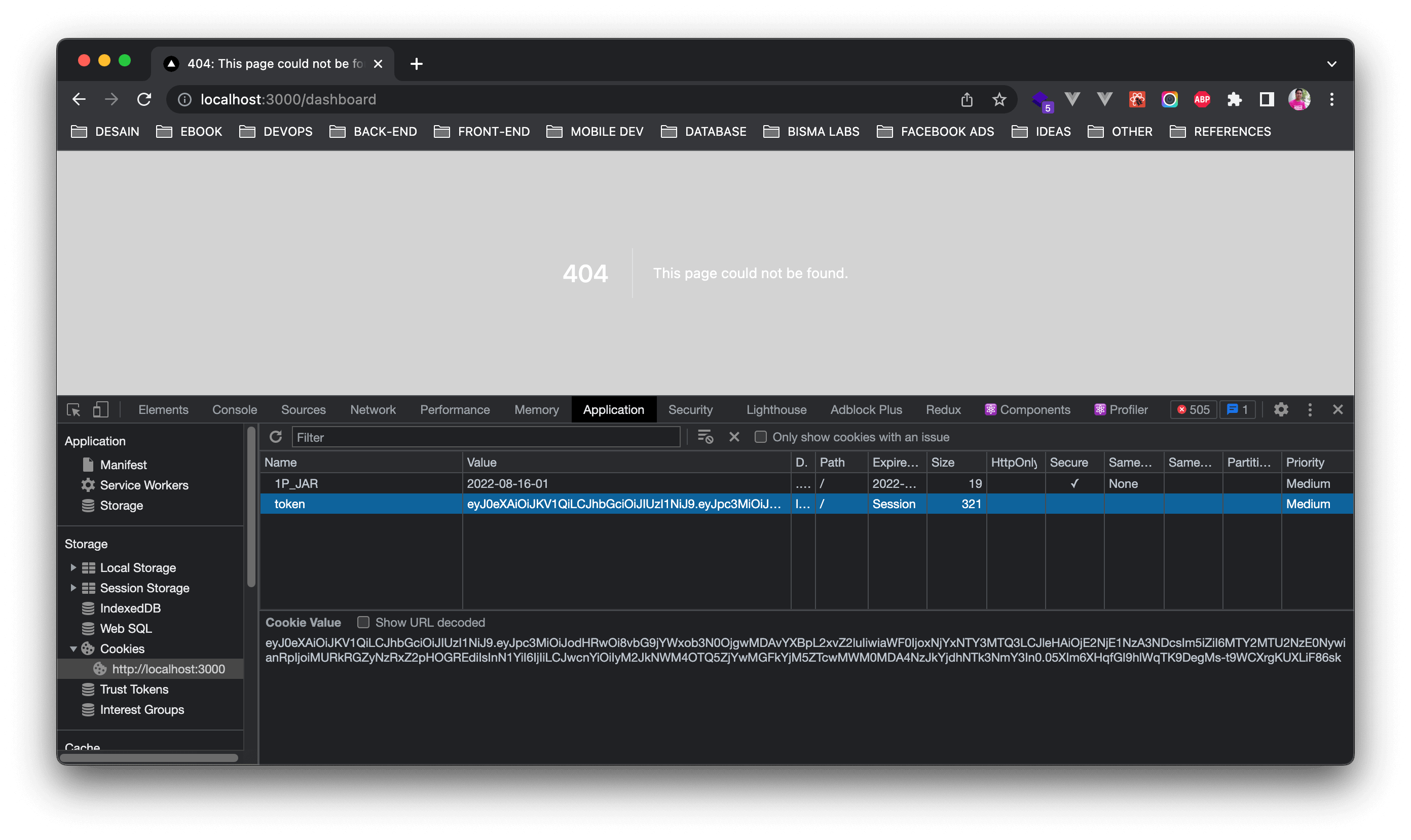Bookmark this page with star icon
This screenshot has width=1411, height=840.
click(x=999, y=100)
